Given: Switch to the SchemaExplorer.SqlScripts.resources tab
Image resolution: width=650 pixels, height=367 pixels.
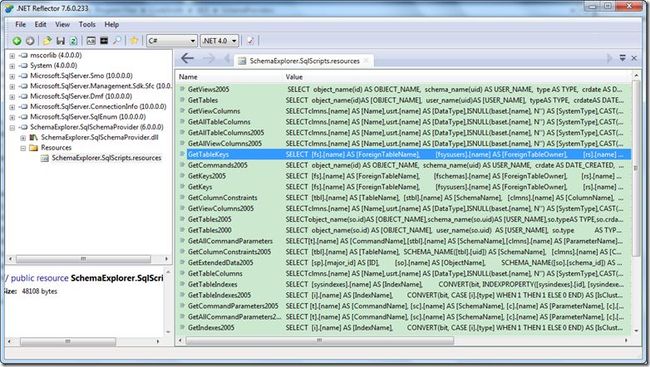Looking at the screenshot, I should [x=304, y=61].
